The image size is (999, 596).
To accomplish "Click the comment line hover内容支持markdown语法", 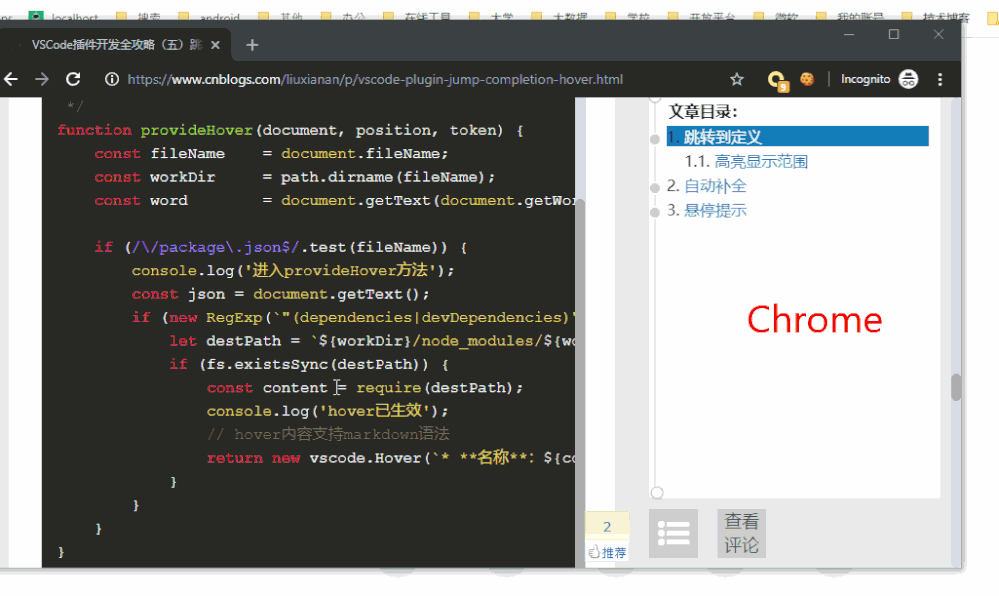I will pyautogui.click(x=328, y=435).
